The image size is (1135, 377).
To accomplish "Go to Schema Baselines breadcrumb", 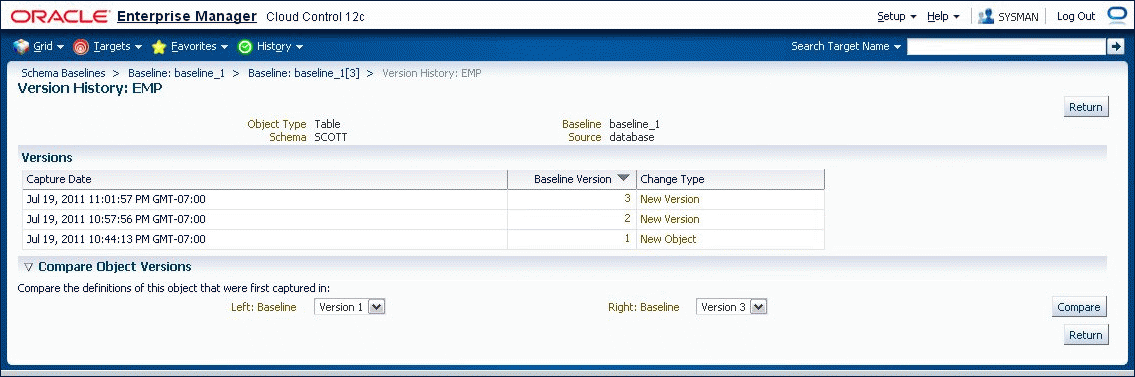I will tap(64, 73).
